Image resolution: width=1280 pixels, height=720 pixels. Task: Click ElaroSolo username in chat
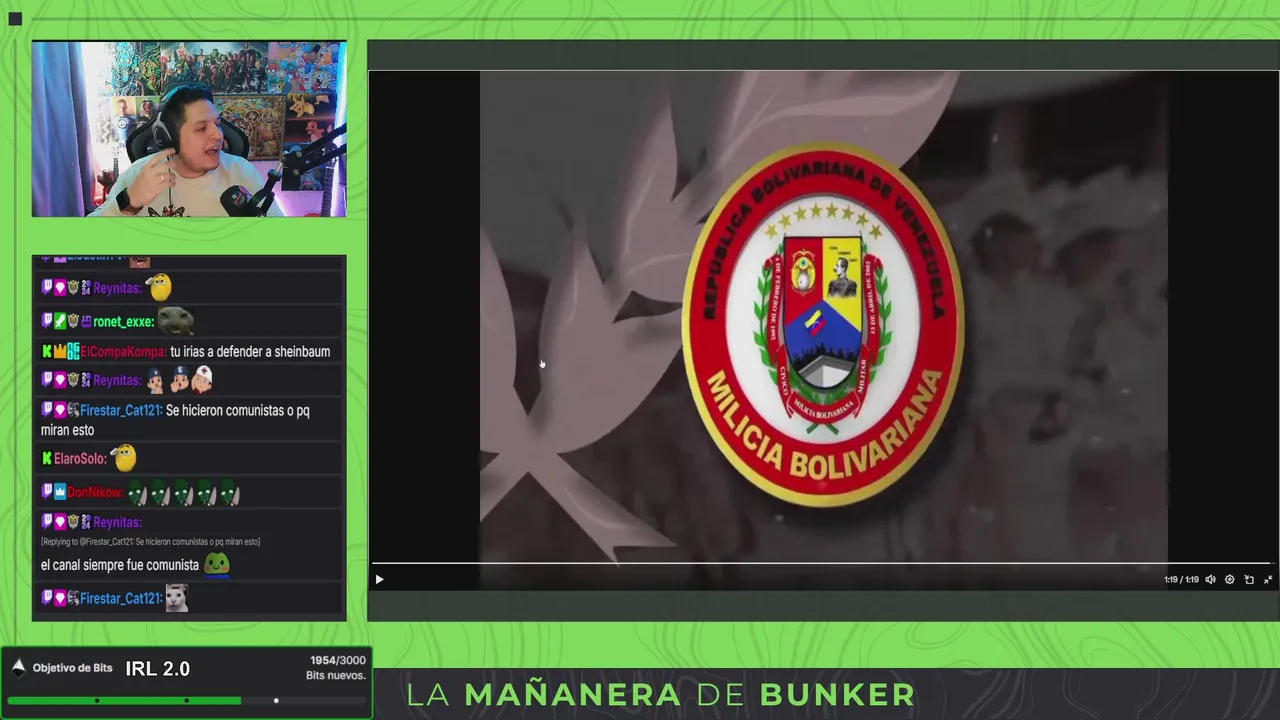[x=80, y=459]
